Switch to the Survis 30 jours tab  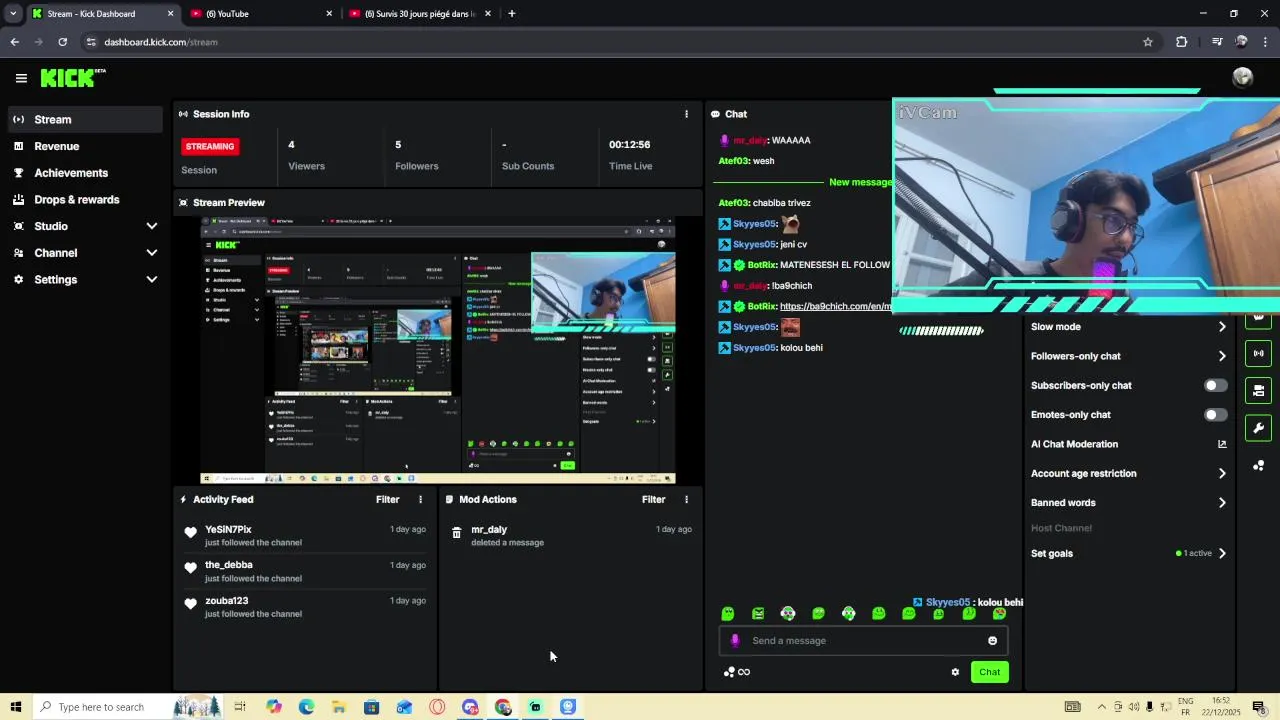[x=420, y=14]
